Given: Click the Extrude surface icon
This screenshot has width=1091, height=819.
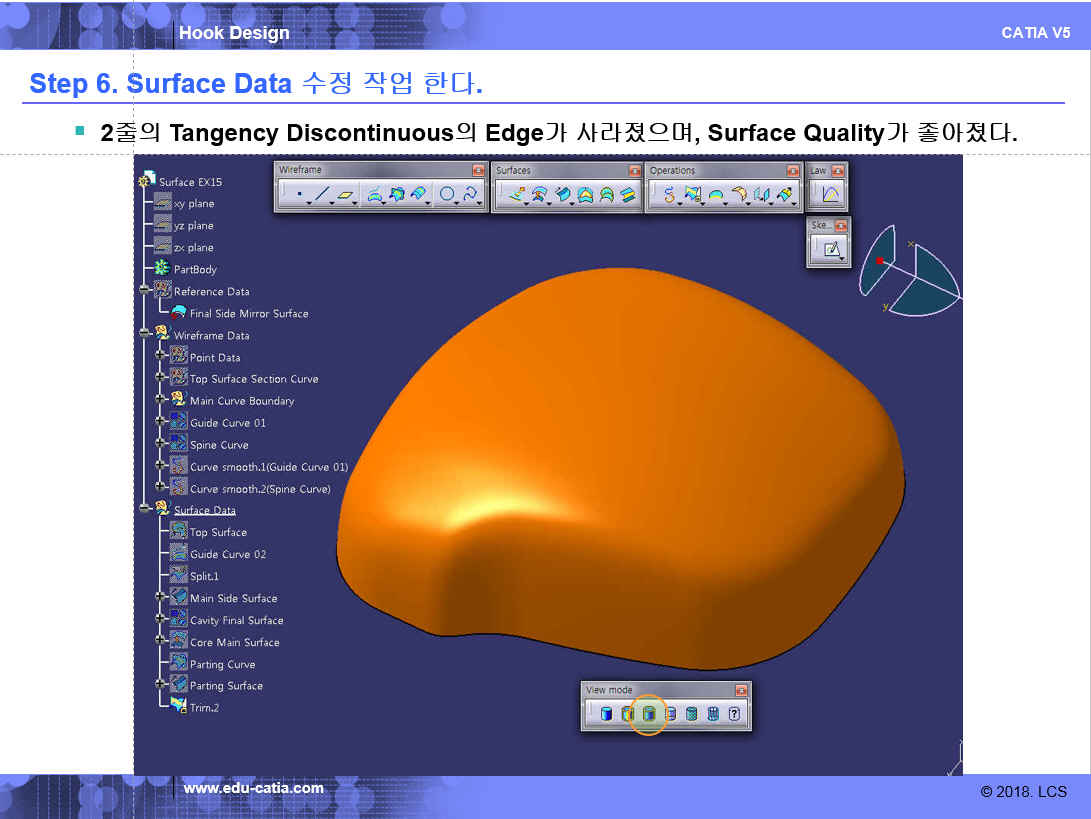Looking at the screenshot, I should tap(516, 195).
